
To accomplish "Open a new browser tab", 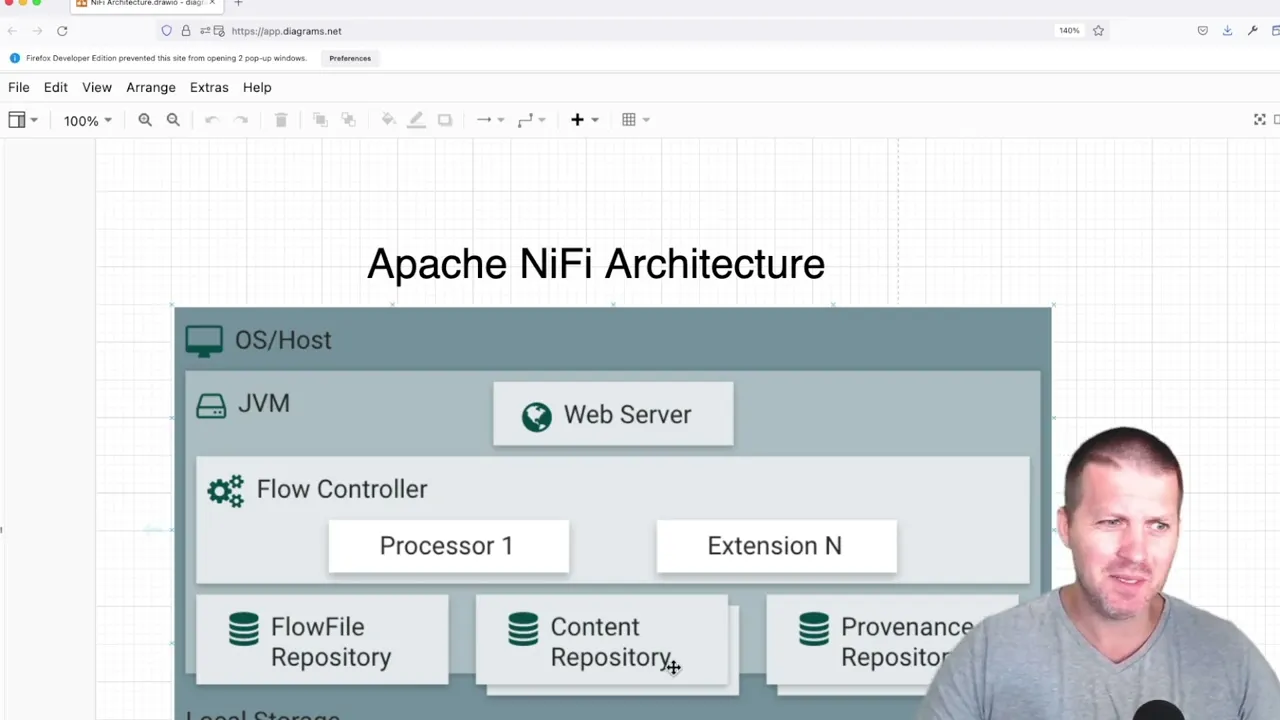I will pos(238,3).
